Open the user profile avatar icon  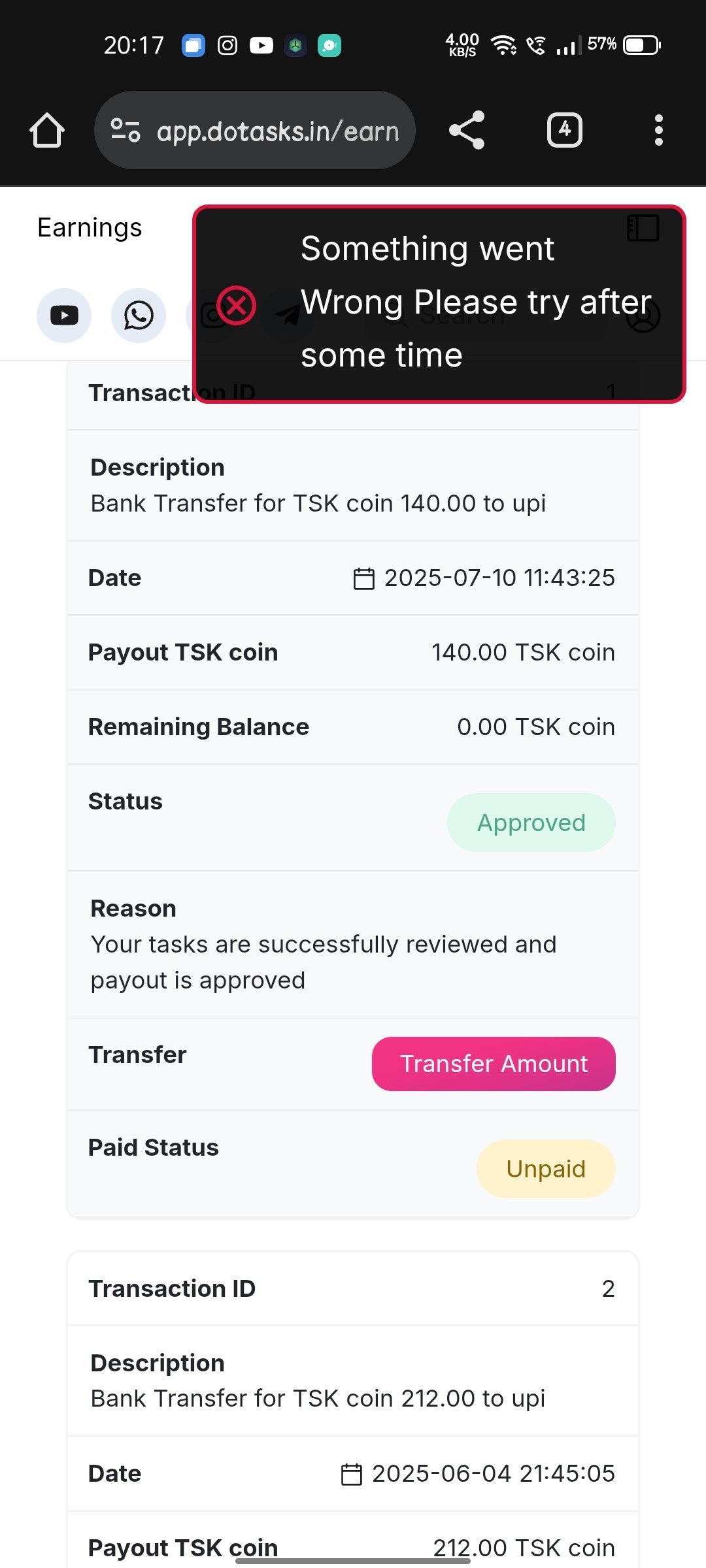643,316
